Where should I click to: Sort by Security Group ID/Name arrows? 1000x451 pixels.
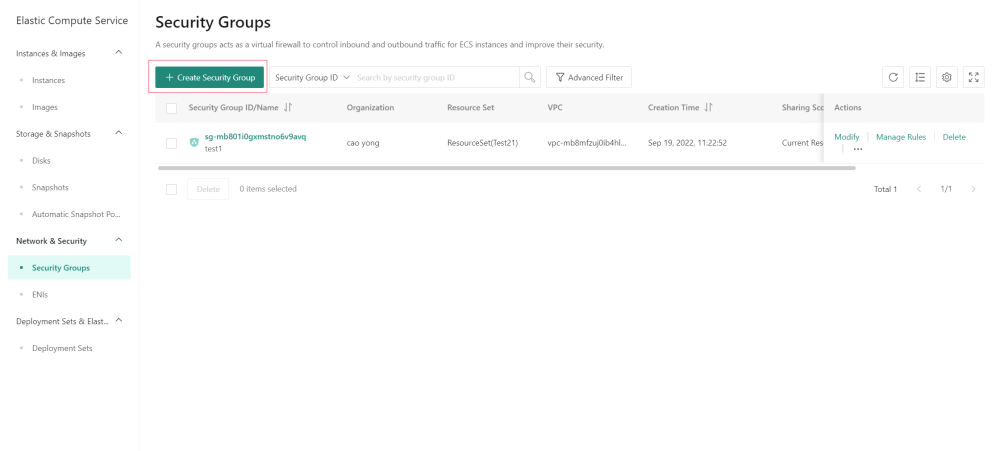tap(288, 108)
